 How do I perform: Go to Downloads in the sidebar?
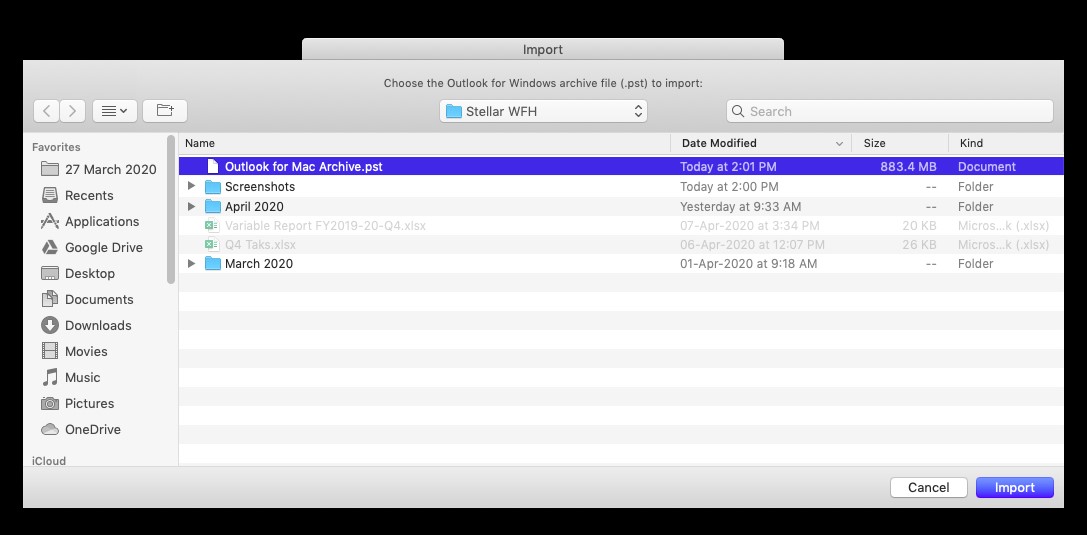98,325
